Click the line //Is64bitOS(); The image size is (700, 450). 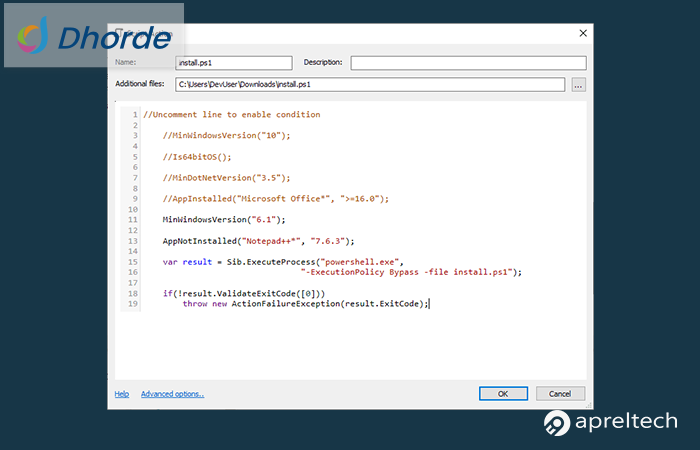click(x=197, y=157)
